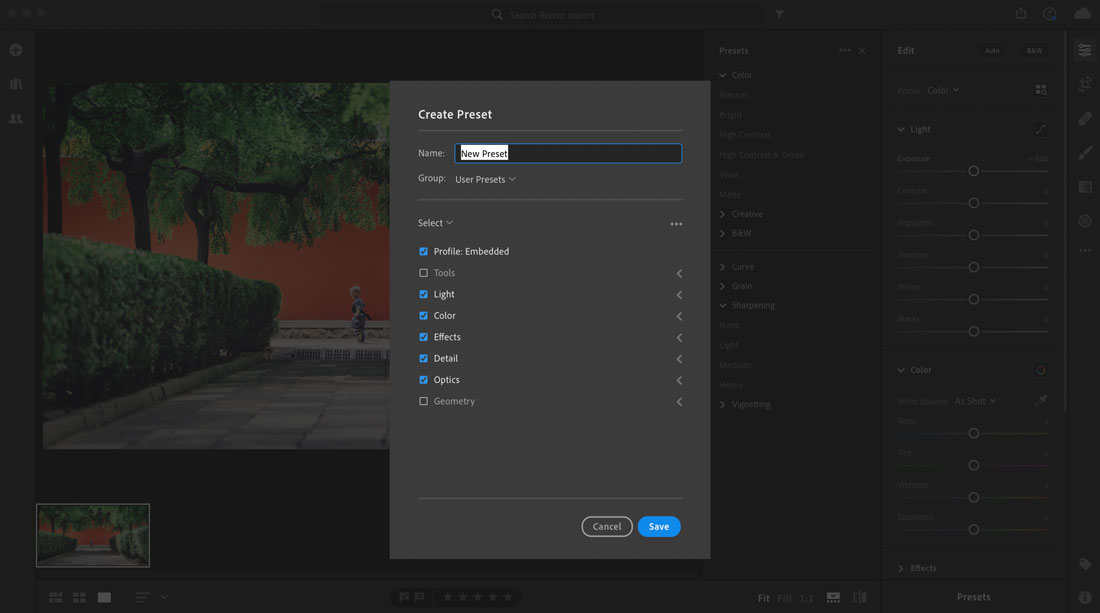This screenshot has height=613, width=1100.
Task: Open dialog three-dot options menu
Action: [676, 224]
